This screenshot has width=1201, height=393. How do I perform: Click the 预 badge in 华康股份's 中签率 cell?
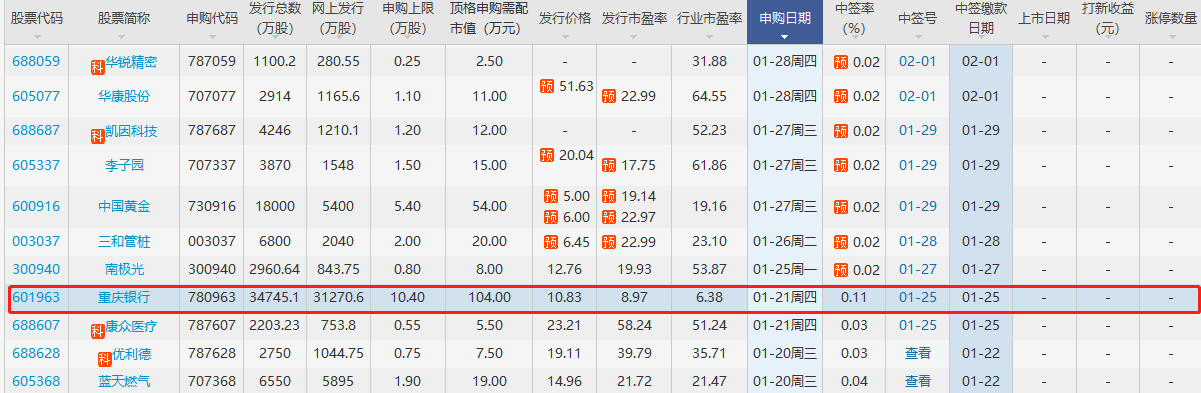coord(840,97)
